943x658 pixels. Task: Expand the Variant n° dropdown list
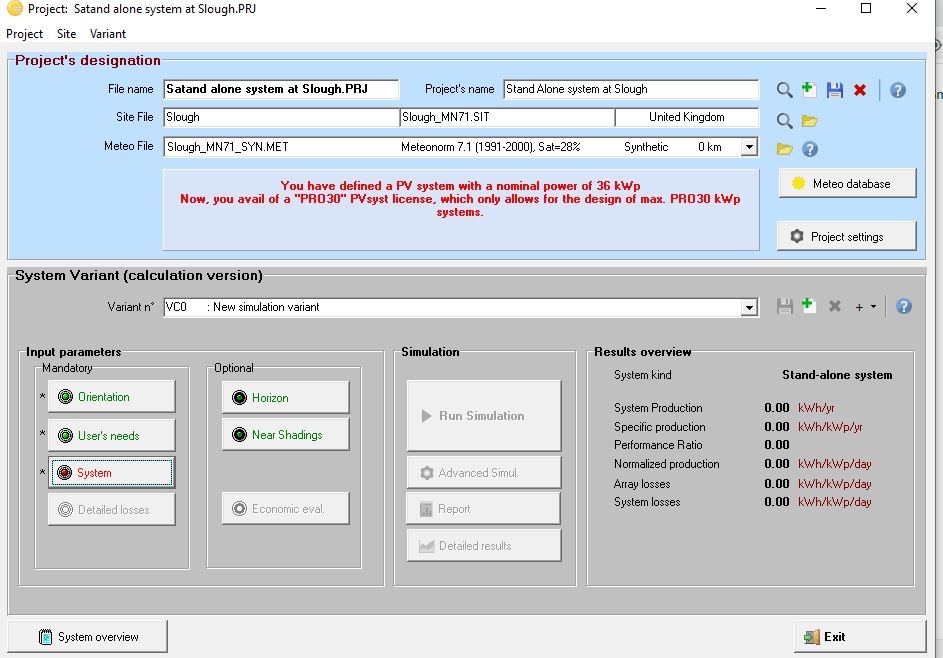749,307
